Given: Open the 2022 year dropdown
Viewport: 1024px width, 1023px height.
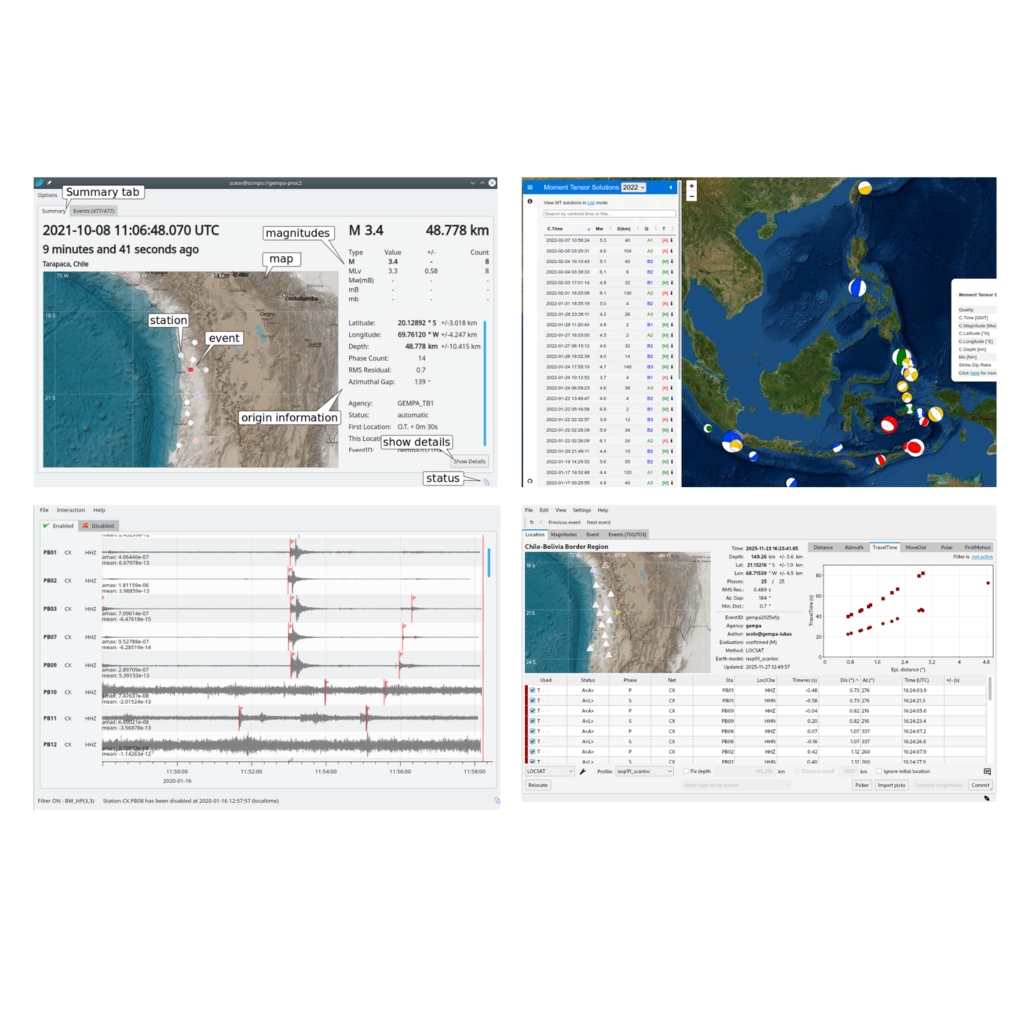Looking at the screenshot, I should 634,187.
